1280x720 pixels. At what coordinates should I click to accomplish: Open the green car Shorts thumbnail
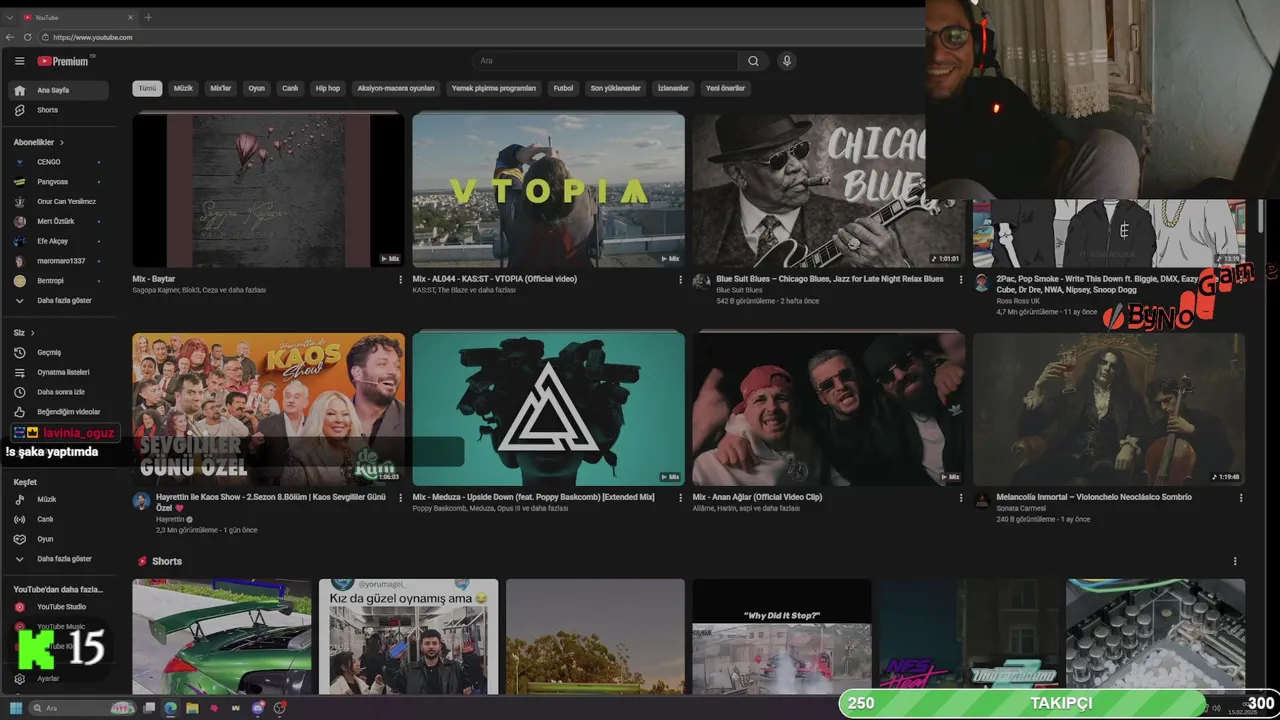click(222, 637)
